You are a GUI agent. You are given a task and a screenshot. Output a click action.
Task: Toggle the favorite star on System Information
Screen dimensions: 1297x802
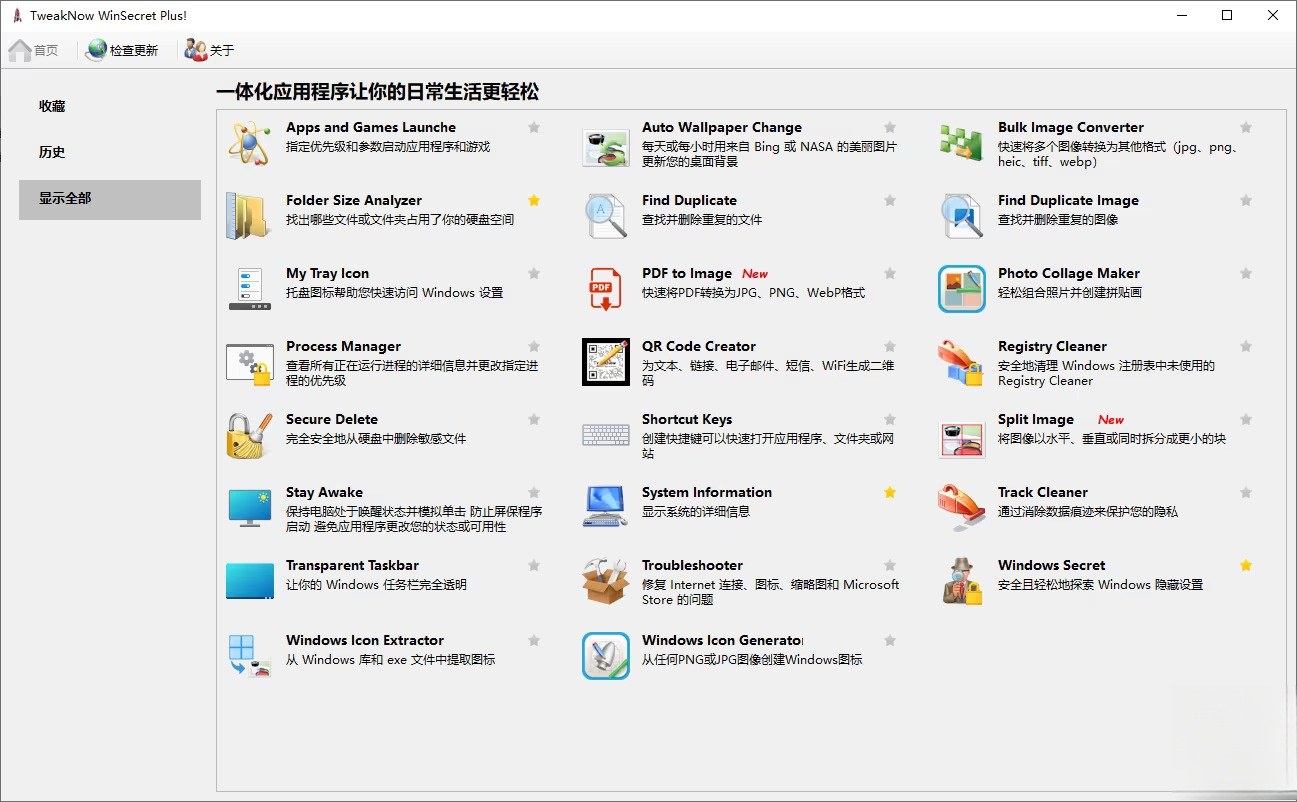click(x=889, y=492)
